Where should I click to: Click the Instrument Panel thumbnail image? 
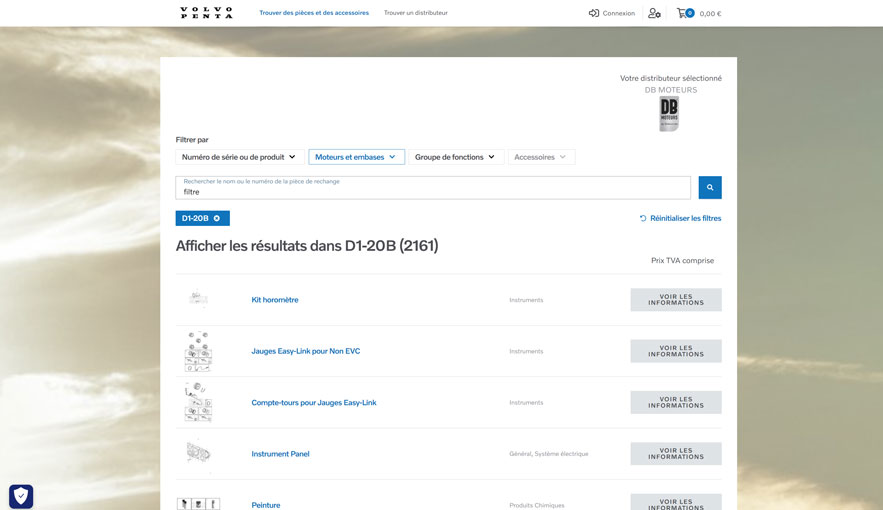click(198, 454)
